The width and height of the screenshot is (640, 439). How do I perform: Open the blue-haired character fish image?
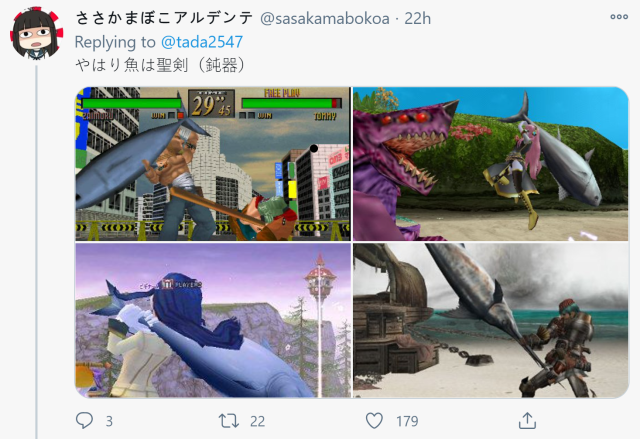[x=213, y=320]
